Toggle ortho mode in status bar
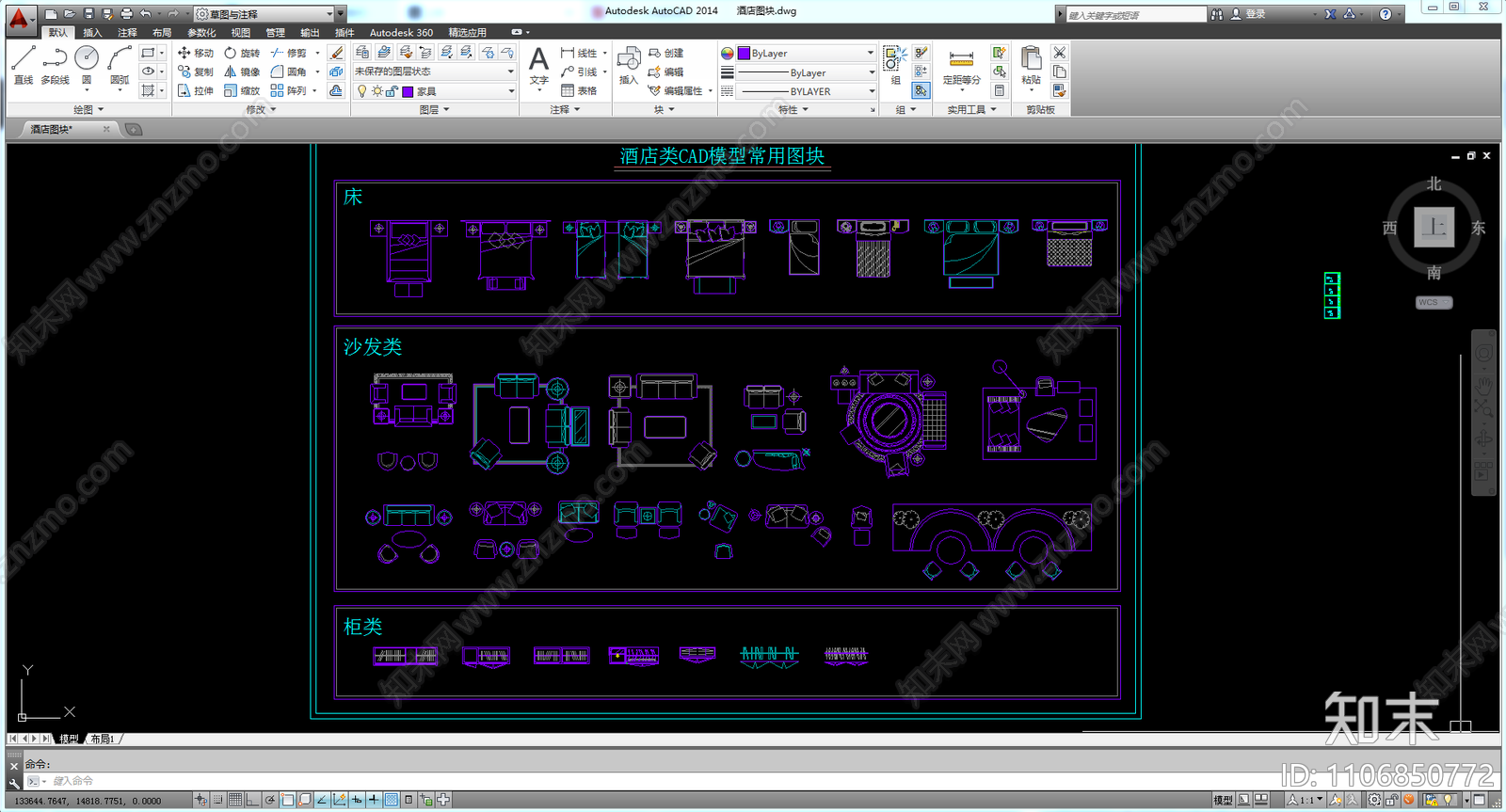The height and width of the screenshot is (812, 1506). (x=252, y=800)
